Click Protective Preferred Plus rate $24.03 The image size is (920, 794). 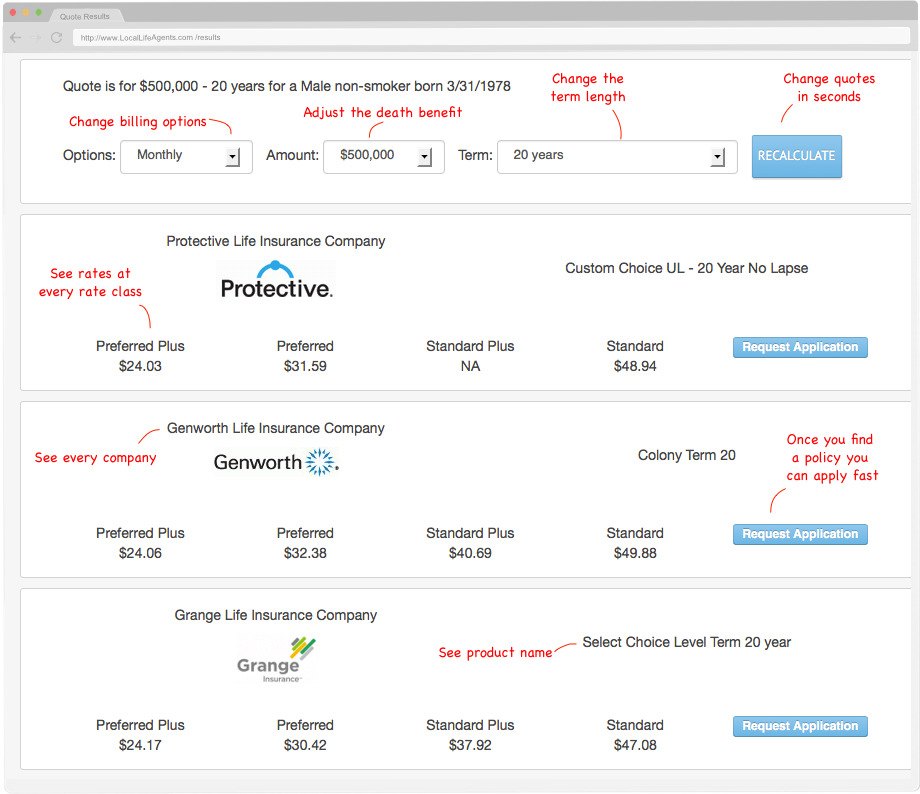(140, 366)
